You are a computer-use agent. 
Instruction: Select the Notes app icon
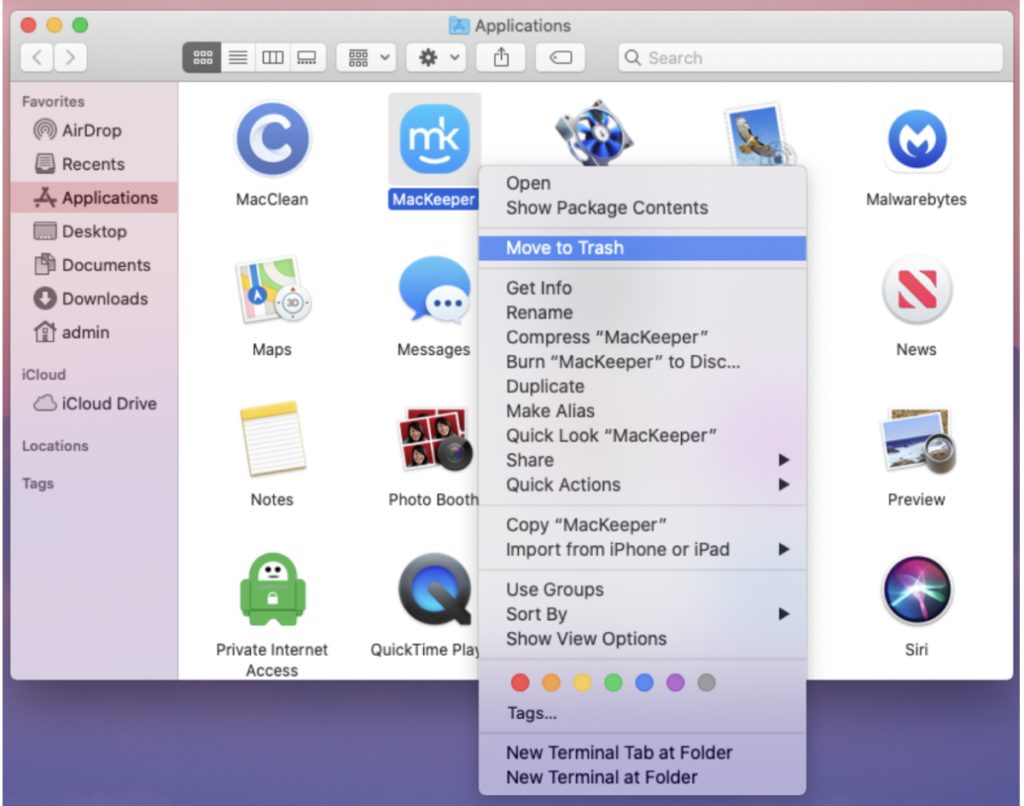272,440
